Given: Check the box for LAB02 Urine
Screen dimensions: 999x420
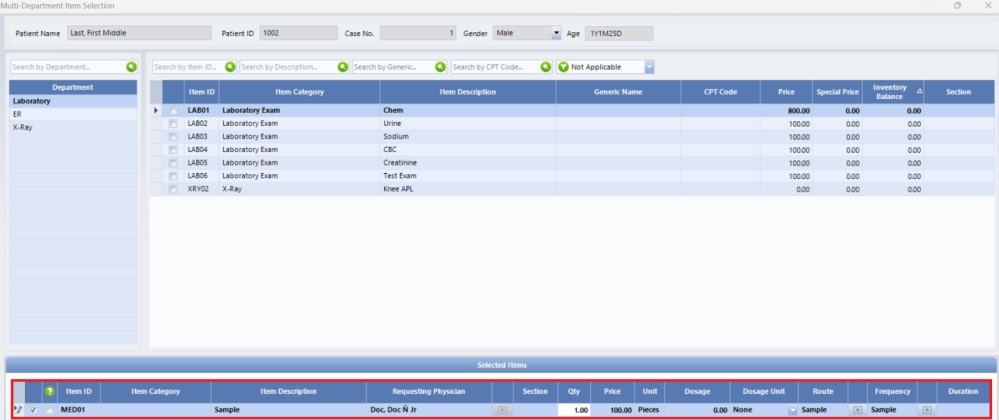Looking at the screenshot, I should (x=173, y=123).
